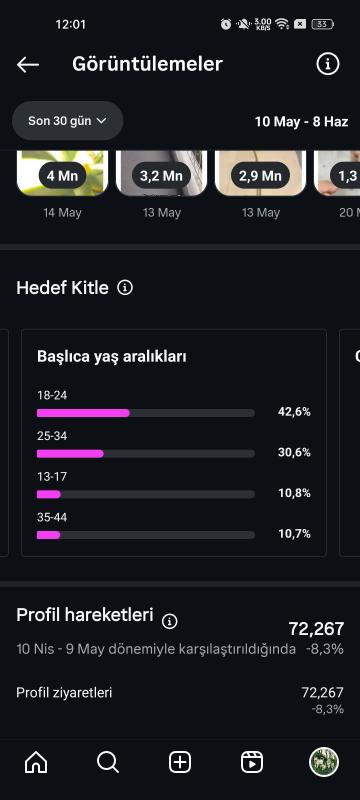Viewport: 360px width, 800px height.
Task: Go back using the left arrow
Action: pyautogui.click(x=28, y=65)
